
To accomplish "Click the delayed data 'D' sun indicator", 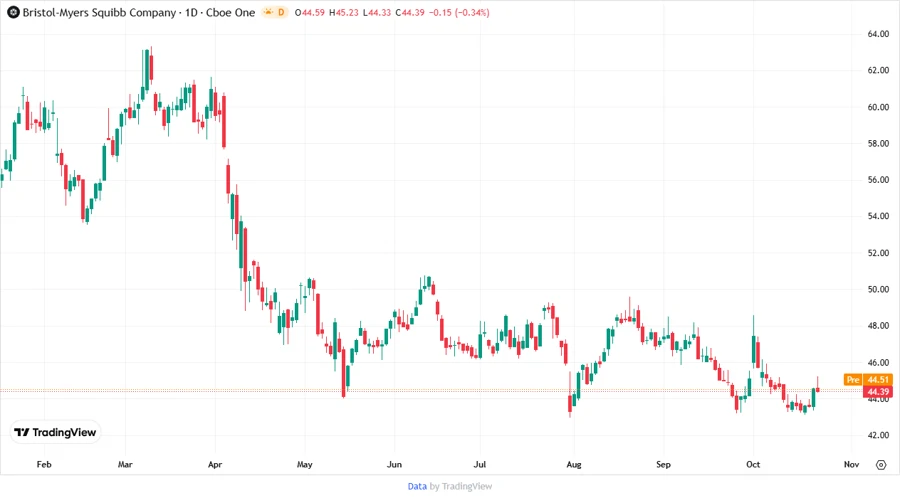I will (274, 12).
